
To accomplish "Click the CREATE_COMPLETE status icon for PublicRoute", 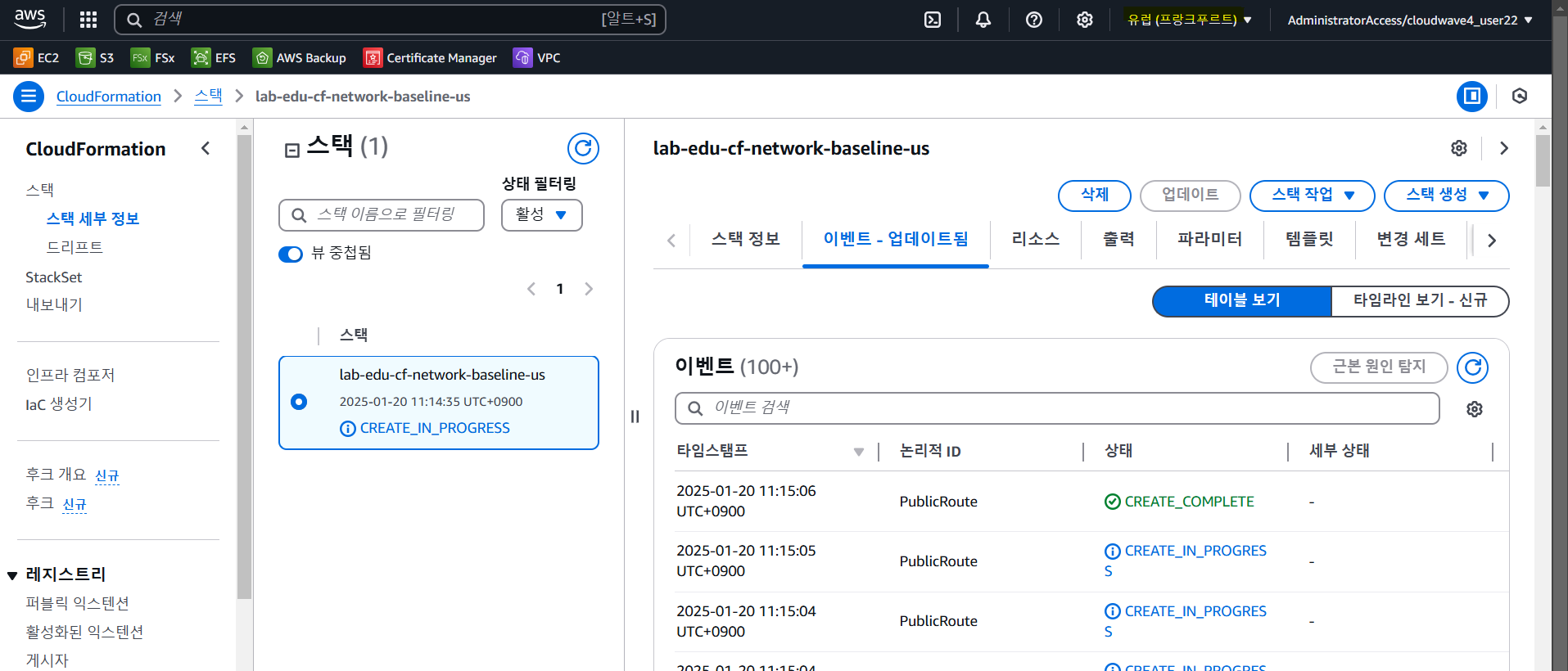I will 1113,502.
